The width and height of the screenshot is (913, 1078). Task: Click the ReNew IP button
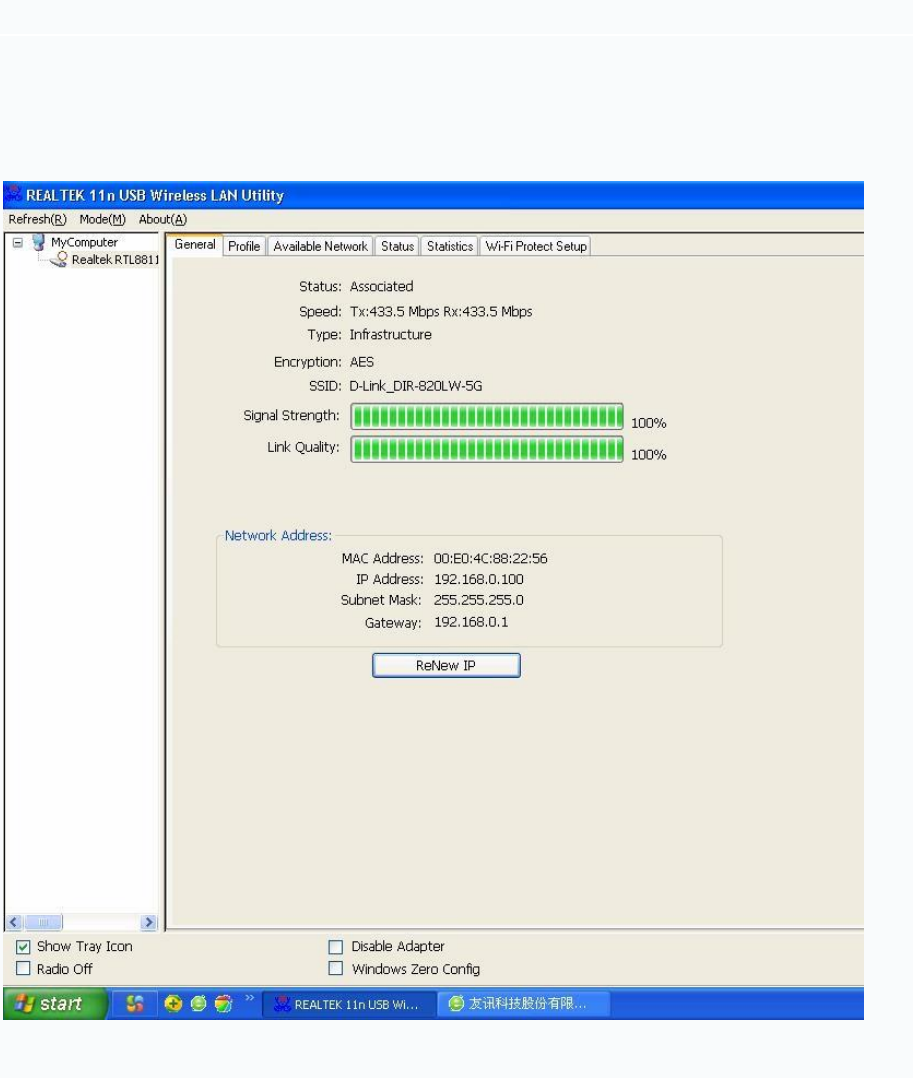(x=446, y=666)
